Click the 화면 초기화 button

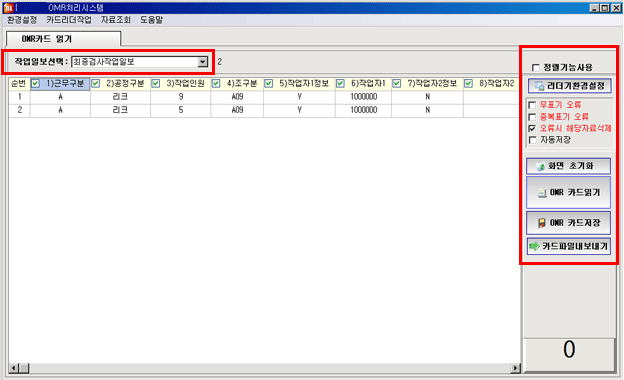tap(568, 166)
